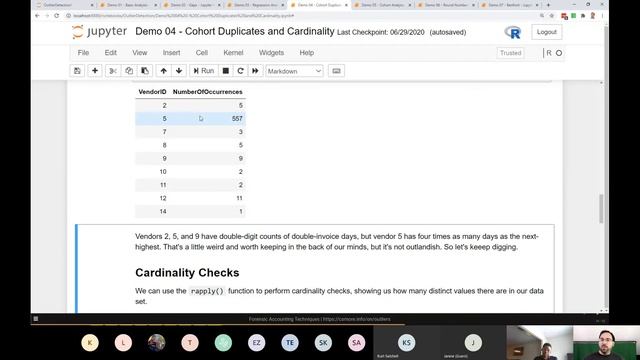Screen dimensions: 640x360
Task: Cut selected cells with the scissors icon
Action: (113, 71)
